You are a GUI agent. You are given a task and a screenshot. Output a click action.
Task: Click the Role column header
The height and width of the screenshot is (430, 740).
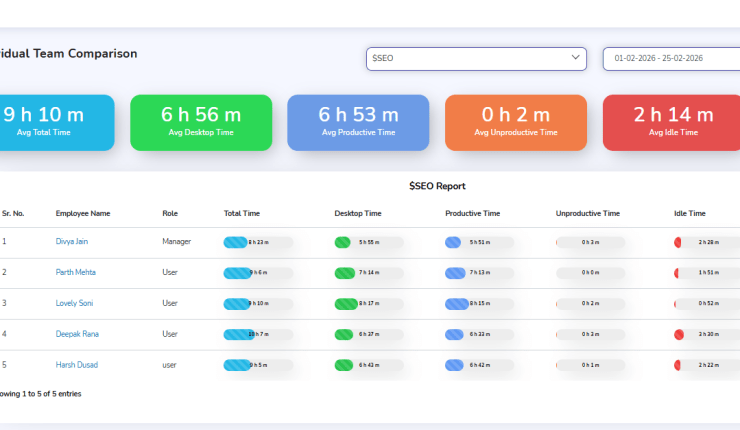[170, 213]
